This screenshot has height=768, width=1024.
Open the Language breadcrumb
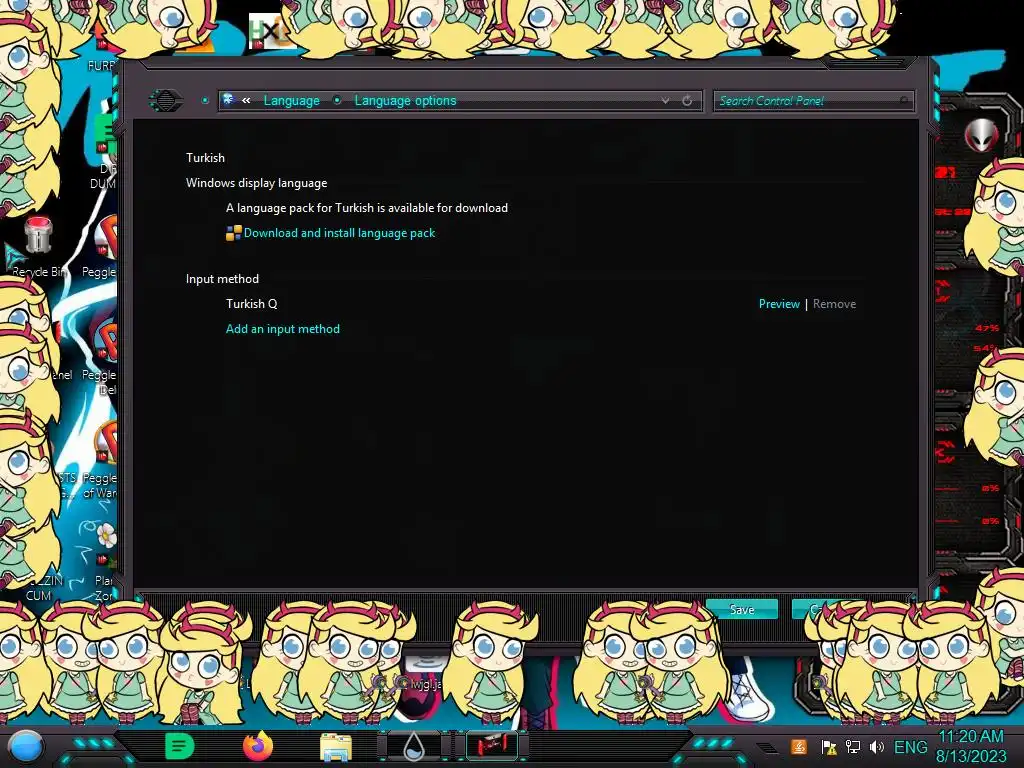click(x=291, y=101)
